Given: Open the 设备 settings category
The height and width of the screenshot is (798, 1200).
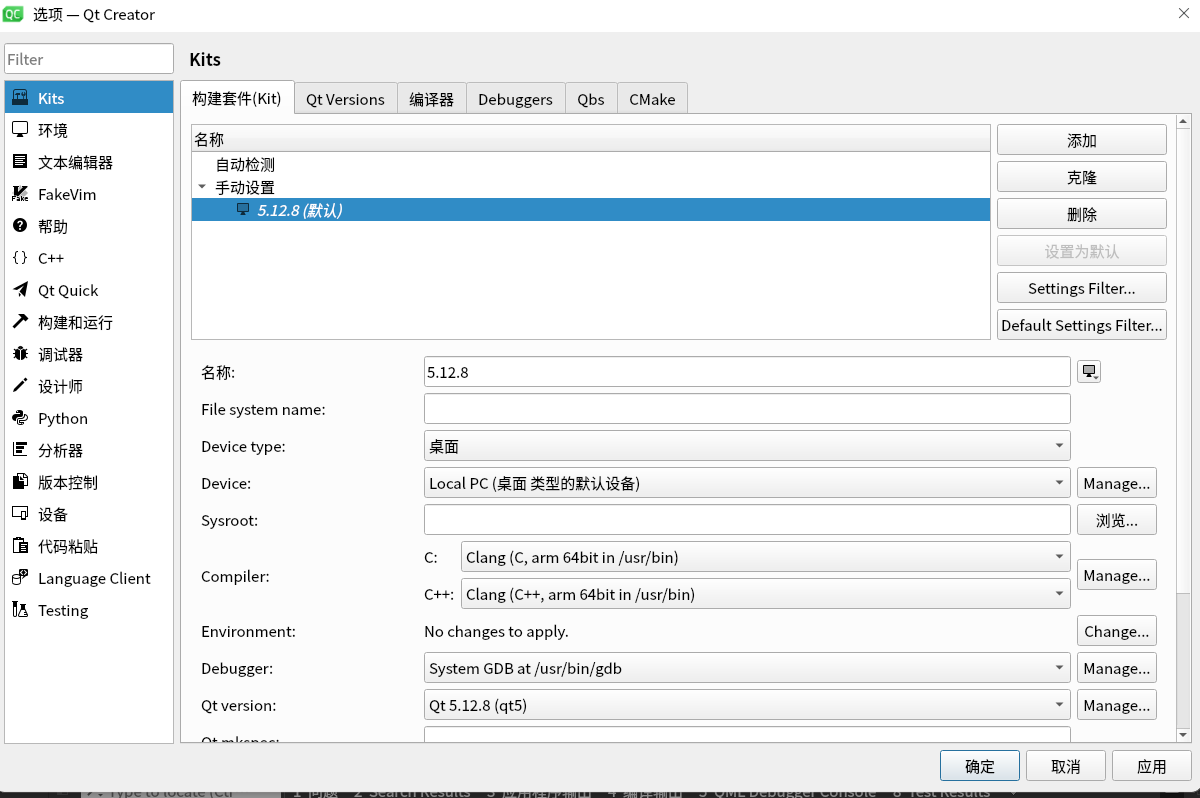Looking at the screenshot, I should coord(89,514).
